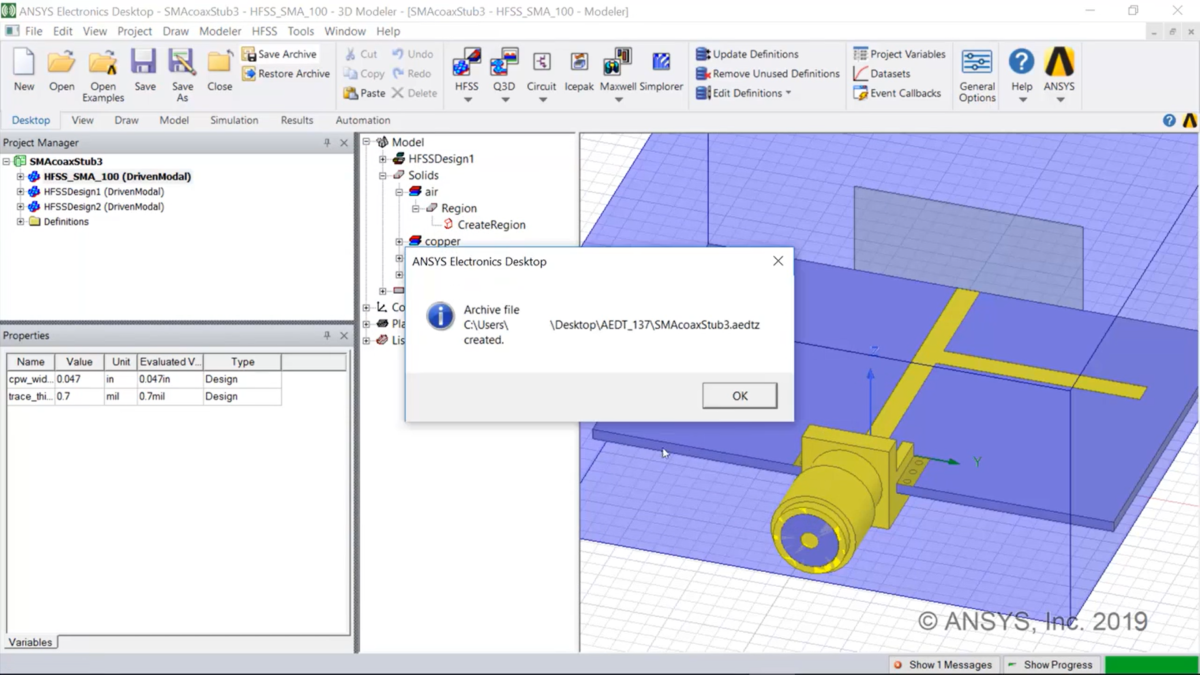The image size is (1200, 675).
Task: Insert a Simplorer design icon
Action: [x=661, y=62]
